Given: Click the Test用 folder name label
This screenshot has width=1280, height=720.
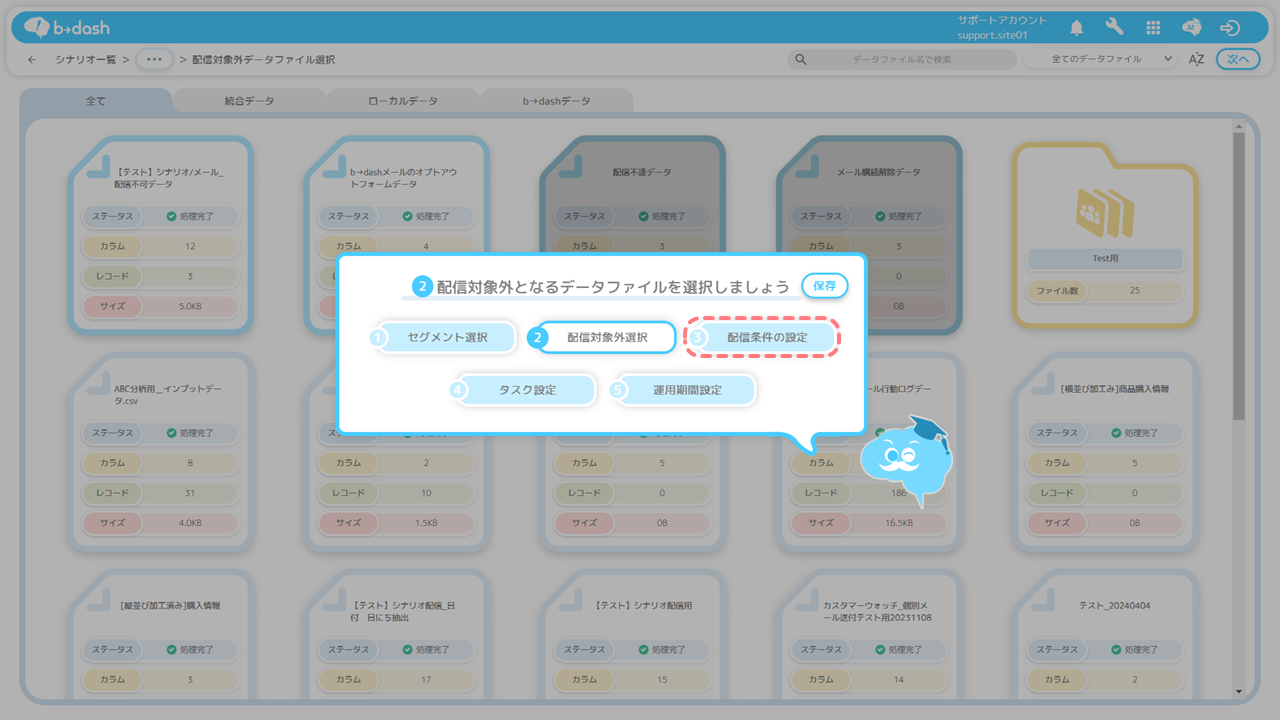Looking at the screenshot, I should coord(1105,259).
